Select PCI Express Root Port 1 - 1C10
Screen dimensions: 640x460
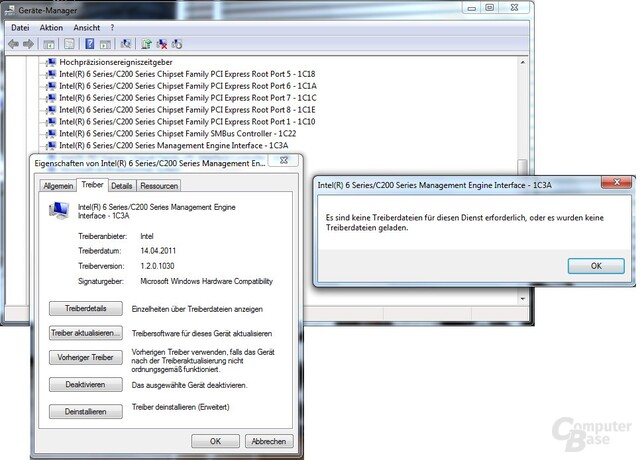coord(187,121)
